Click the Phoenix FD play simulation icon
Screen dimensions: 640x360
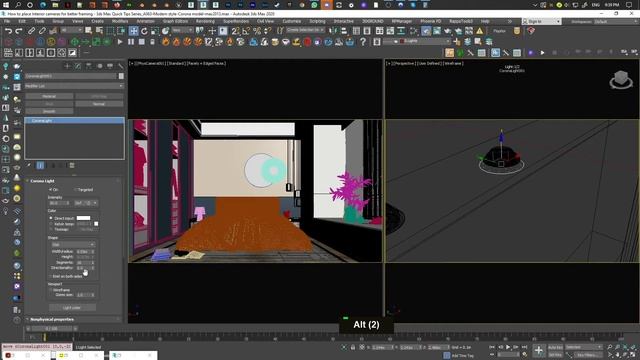[x=120, y=42]
